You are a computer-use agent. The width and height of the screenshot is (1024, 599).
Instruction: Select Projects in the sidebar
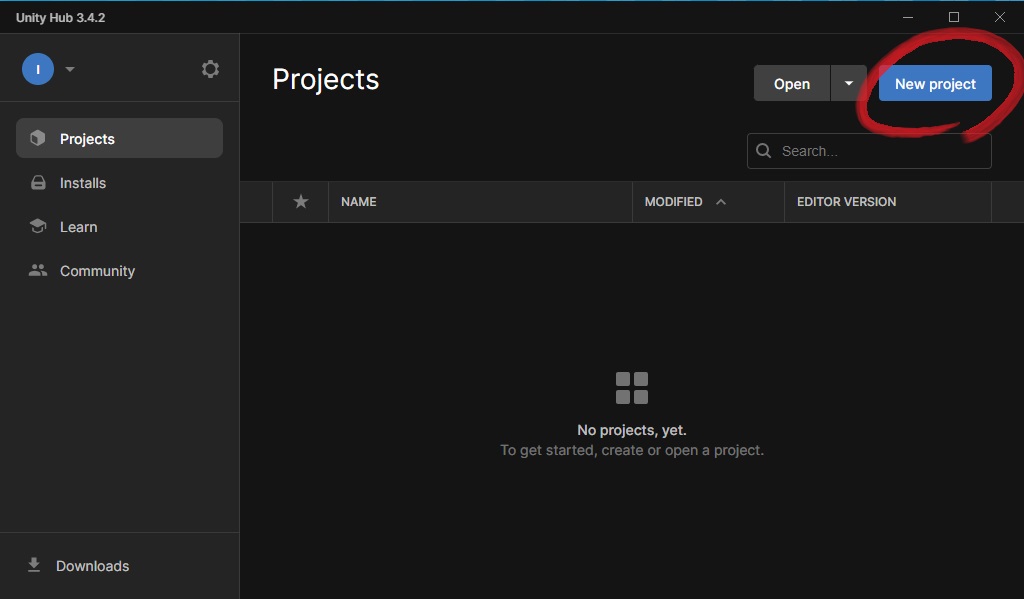[x=120, y=138]
